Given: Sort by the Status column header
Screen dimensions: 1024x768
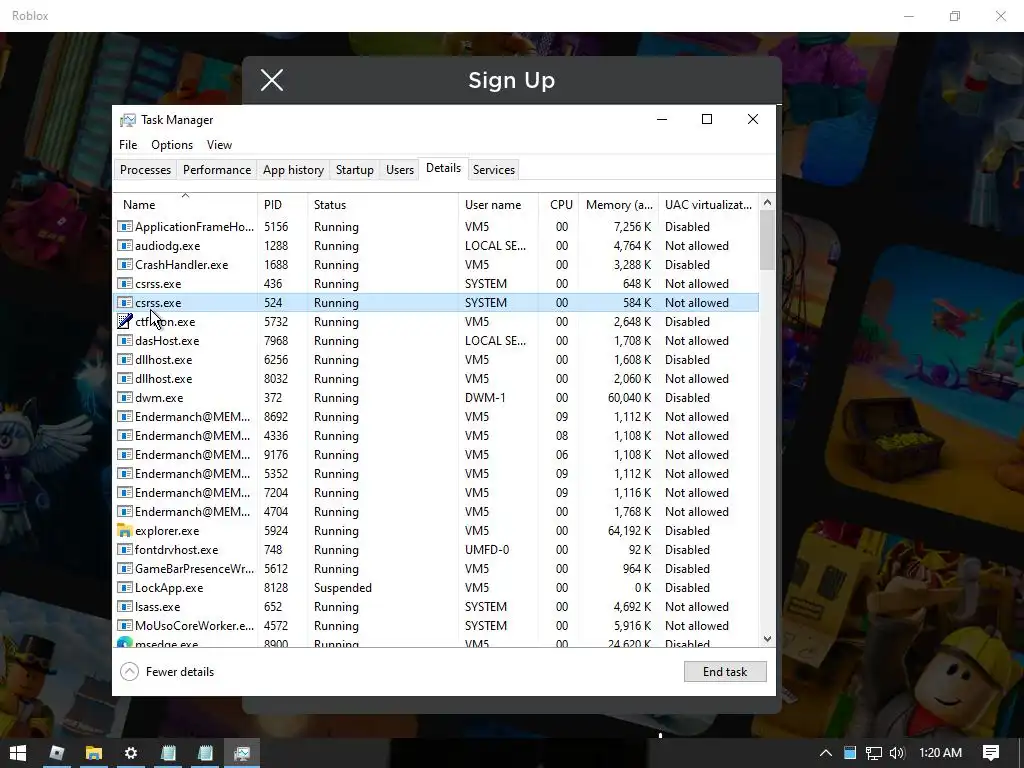Looking at the screenshot, I should click(383, 204).
